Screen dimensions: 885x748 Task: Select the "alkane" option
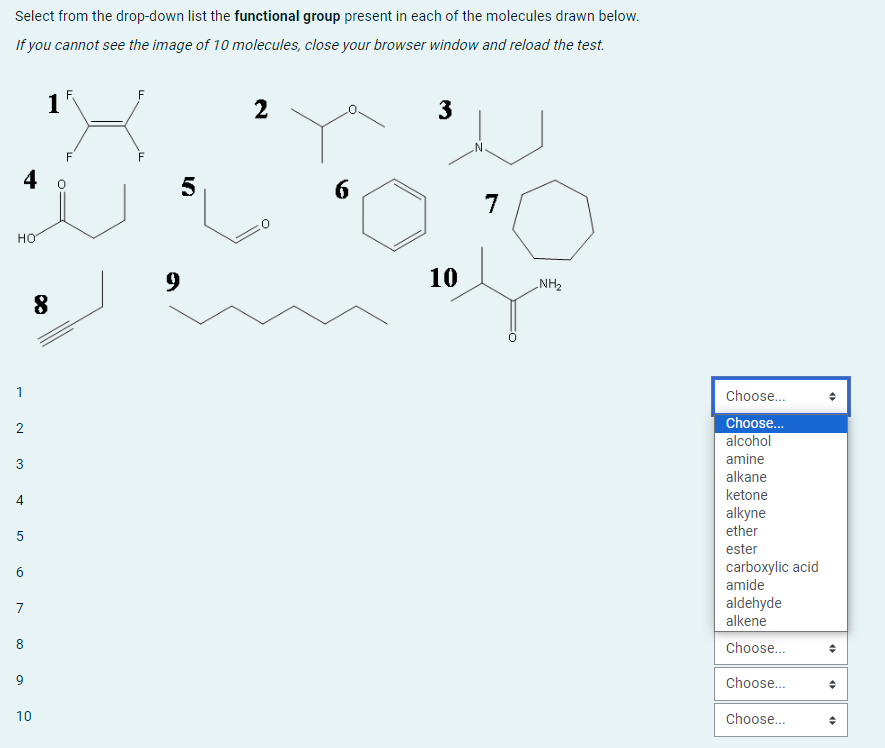(745, 476)
